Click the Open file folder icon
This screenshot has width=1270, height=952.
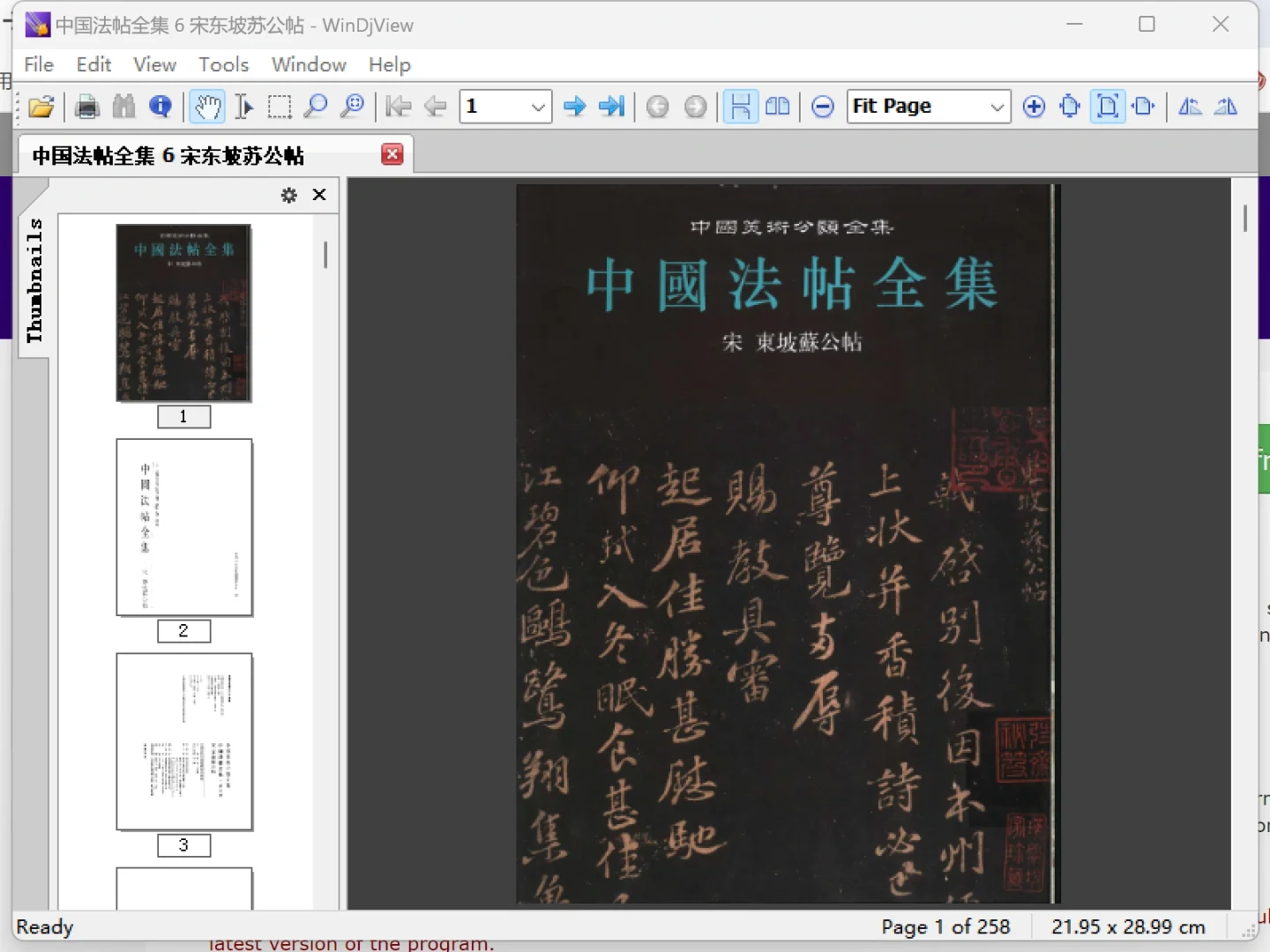coord(41,107)
